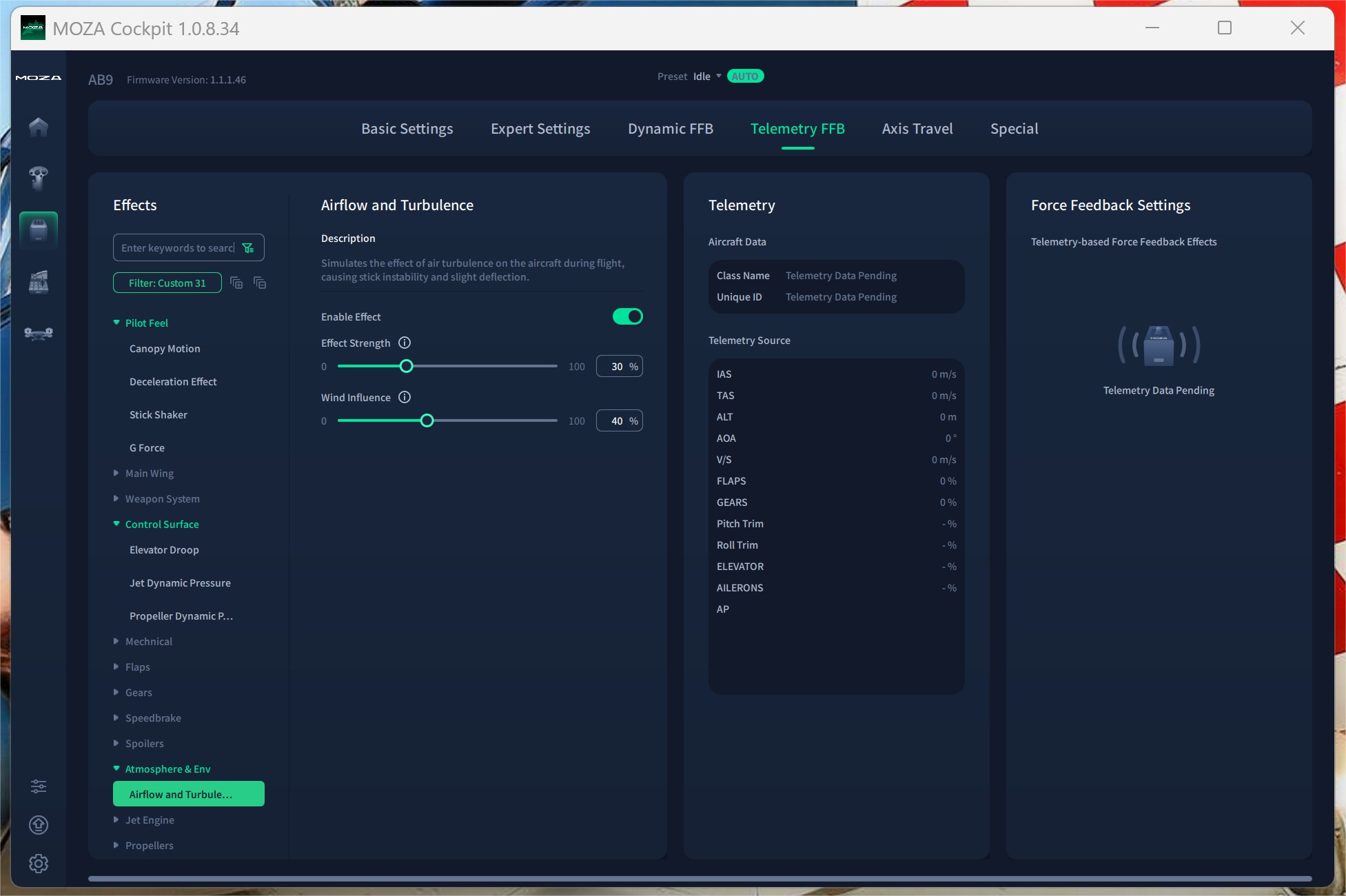
Task: Click the filter funnel icon in search box
Action: pyautogui.click(x=248, y=248)
